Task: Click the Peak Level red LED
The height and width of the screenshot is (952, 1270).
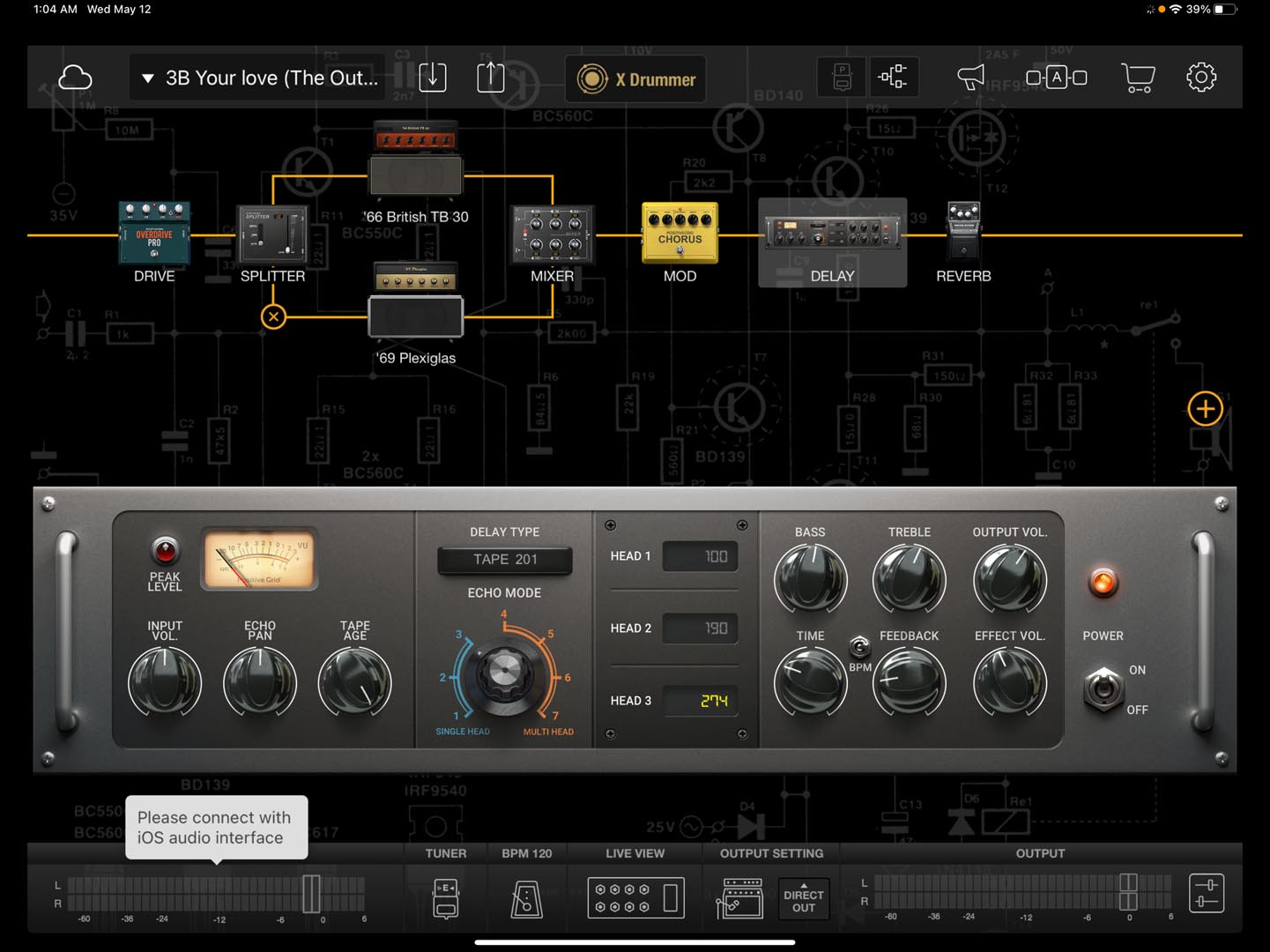Action: [x=165, y=551]
